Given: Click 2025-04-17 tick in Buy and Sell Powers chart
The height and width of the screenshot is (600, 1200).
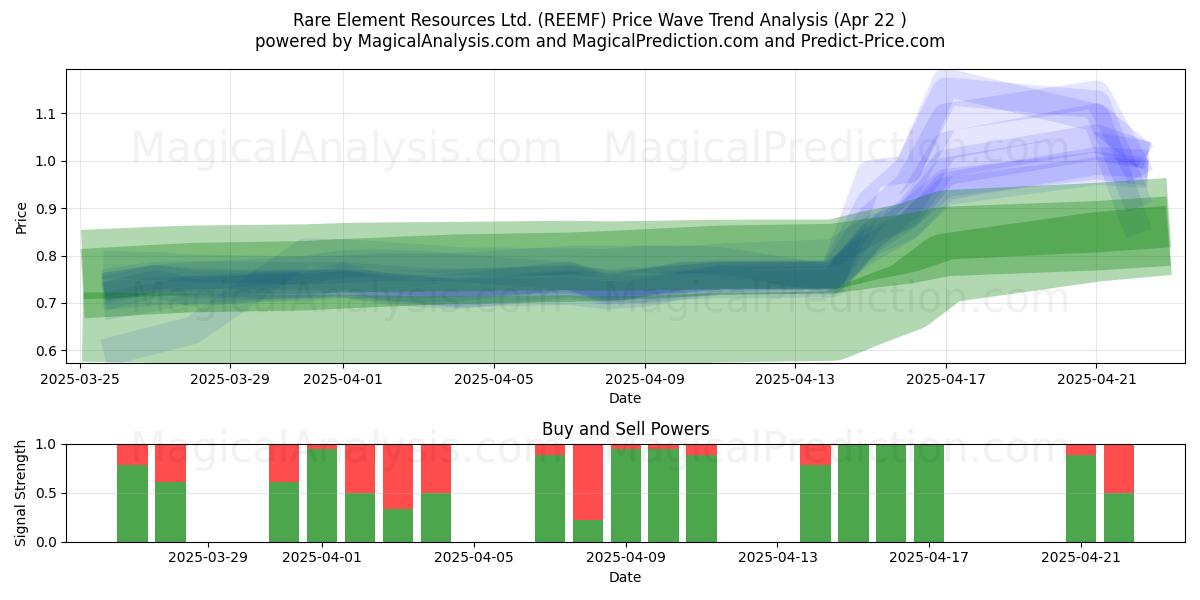Looking at the screenshot, I should tap(929, 558).
